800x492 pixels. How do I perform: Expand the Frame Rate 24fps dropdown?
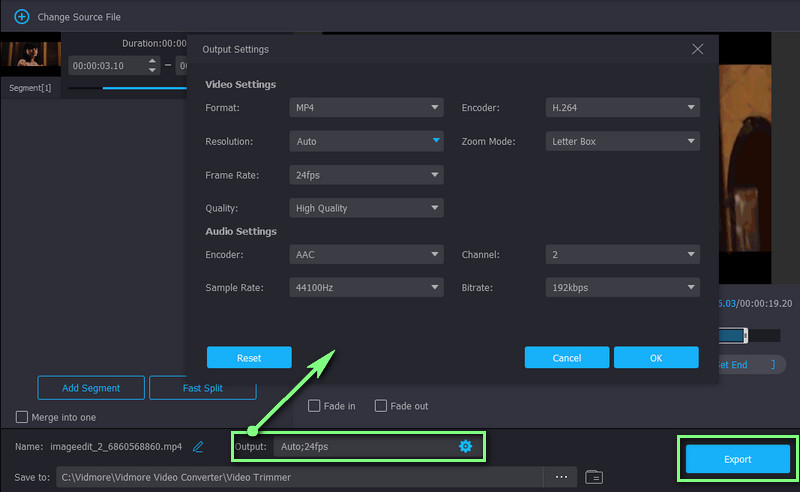(x=366, y=175)
